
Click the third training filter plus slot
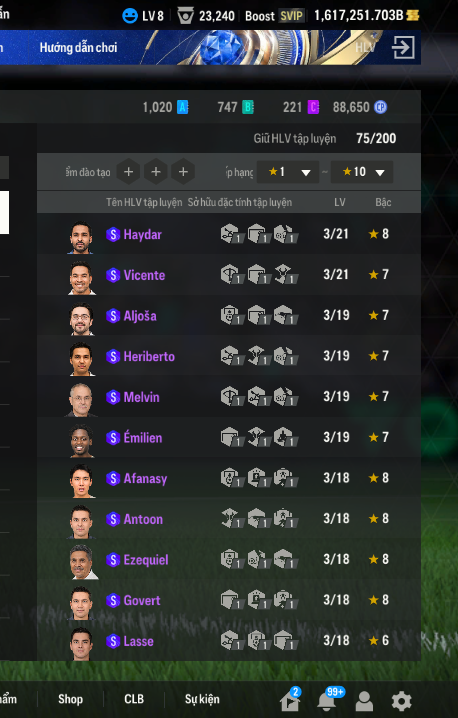tap(183, 172)
